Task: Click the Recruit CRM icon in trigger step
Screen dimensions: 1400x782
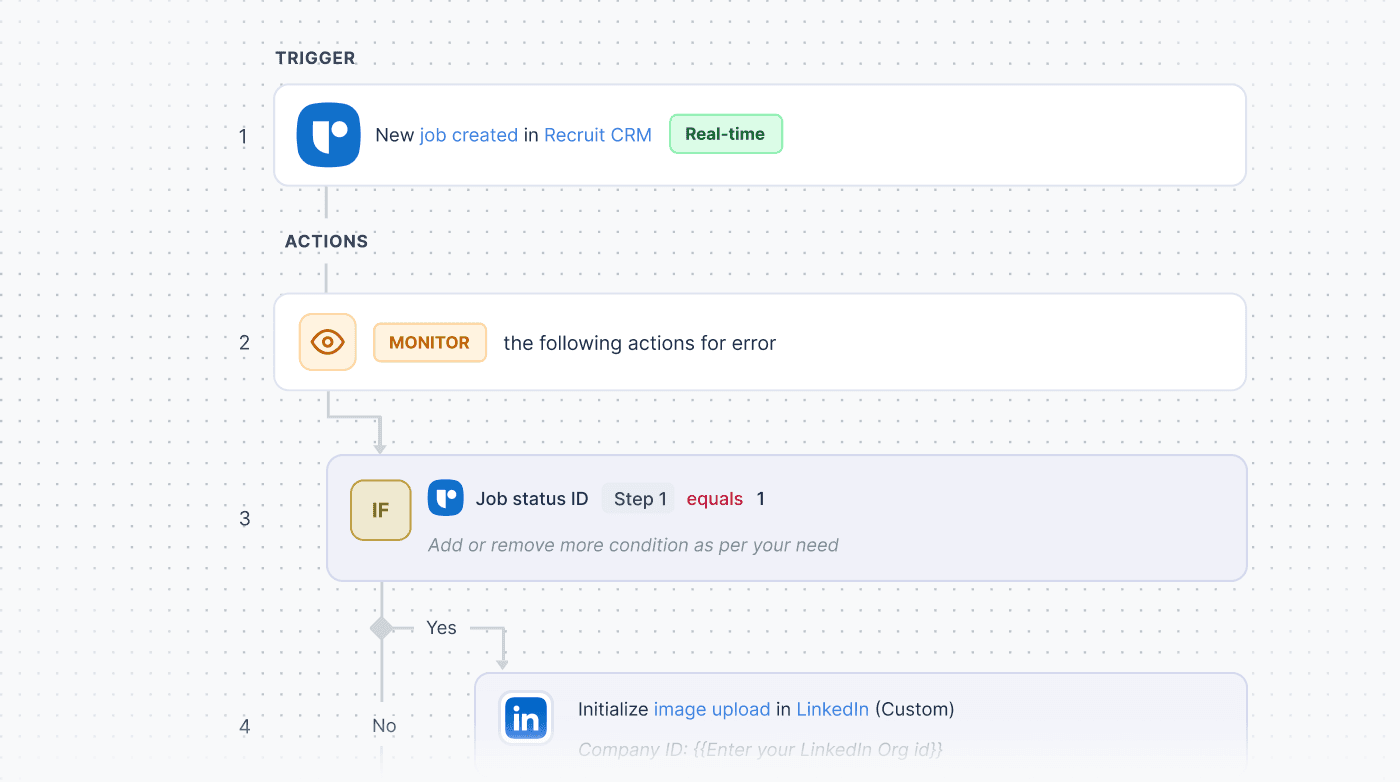Action: 329,135
